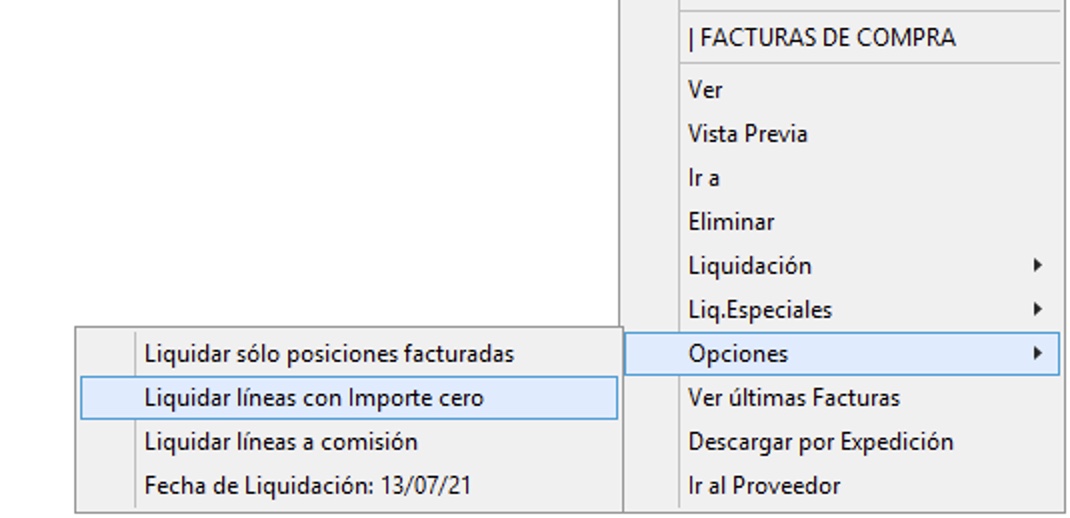
Task: Click the Opciones submenu arrow
Action: (1038, 354)
